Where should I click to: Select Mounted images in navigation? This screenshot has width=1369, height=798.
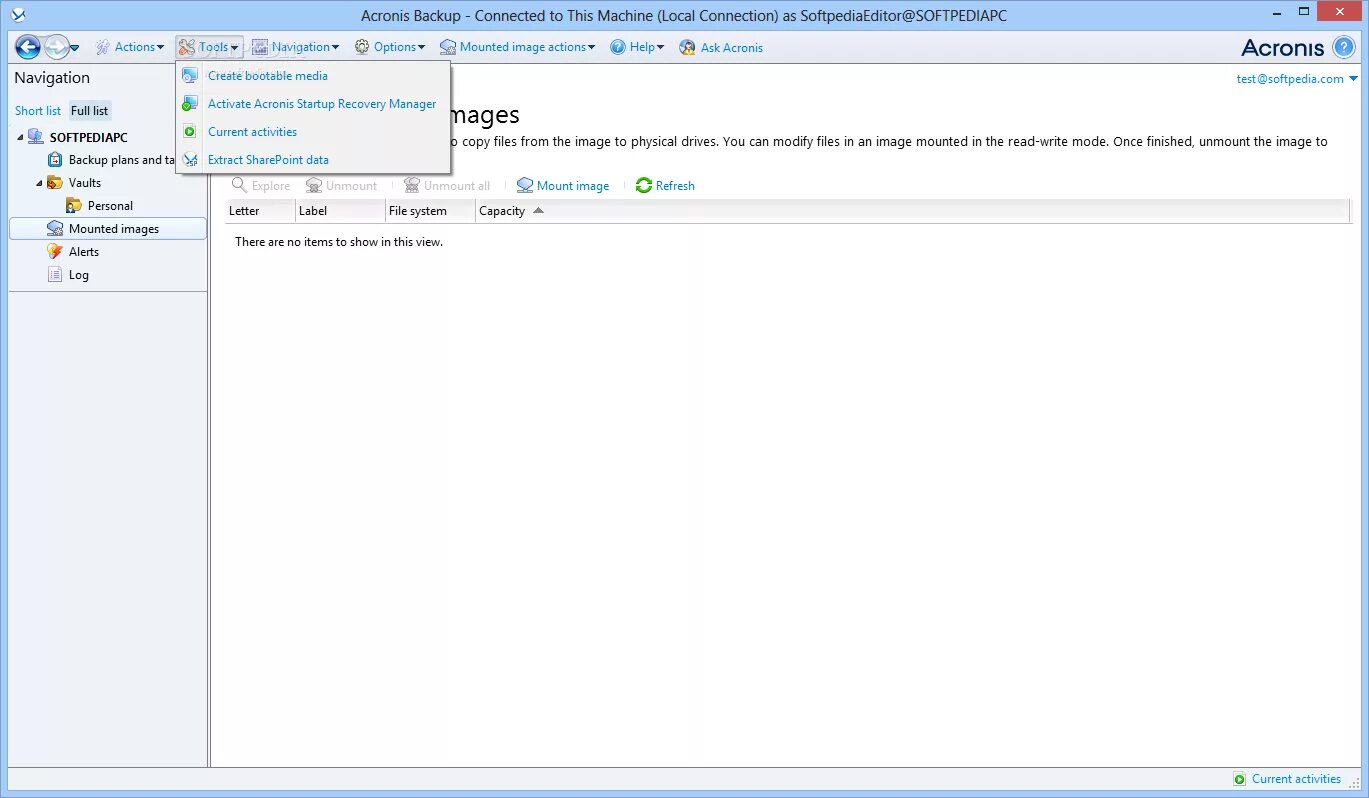click(x=108, y=229)
